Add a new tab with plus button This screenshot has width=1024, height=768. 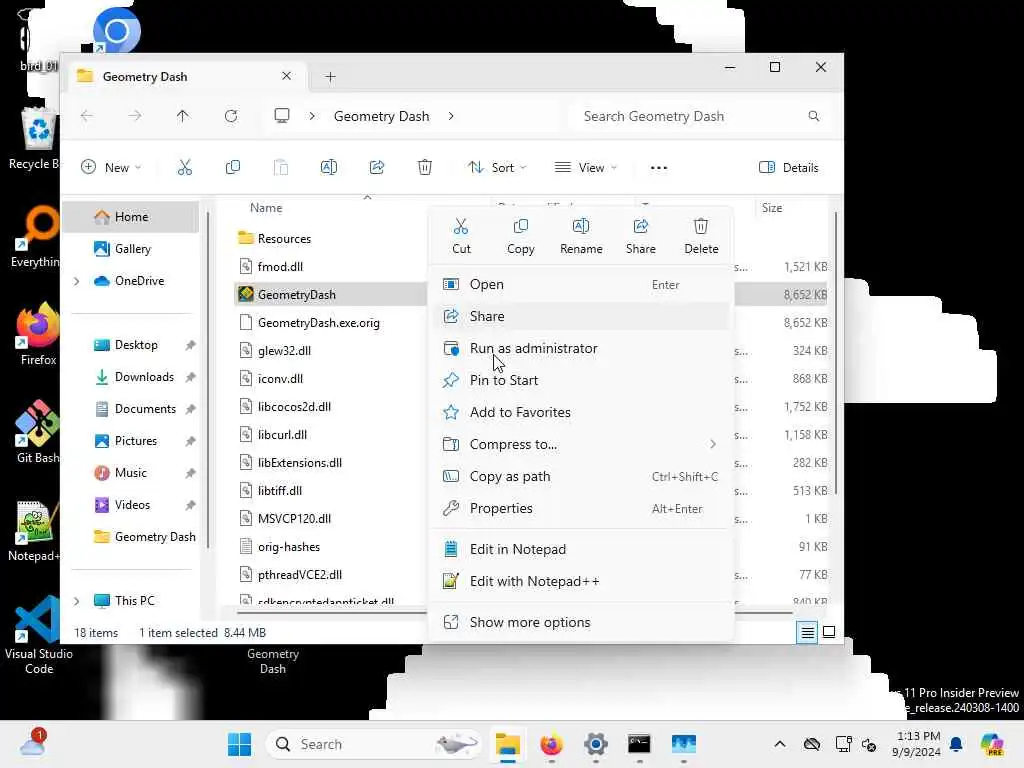point(330,77)
